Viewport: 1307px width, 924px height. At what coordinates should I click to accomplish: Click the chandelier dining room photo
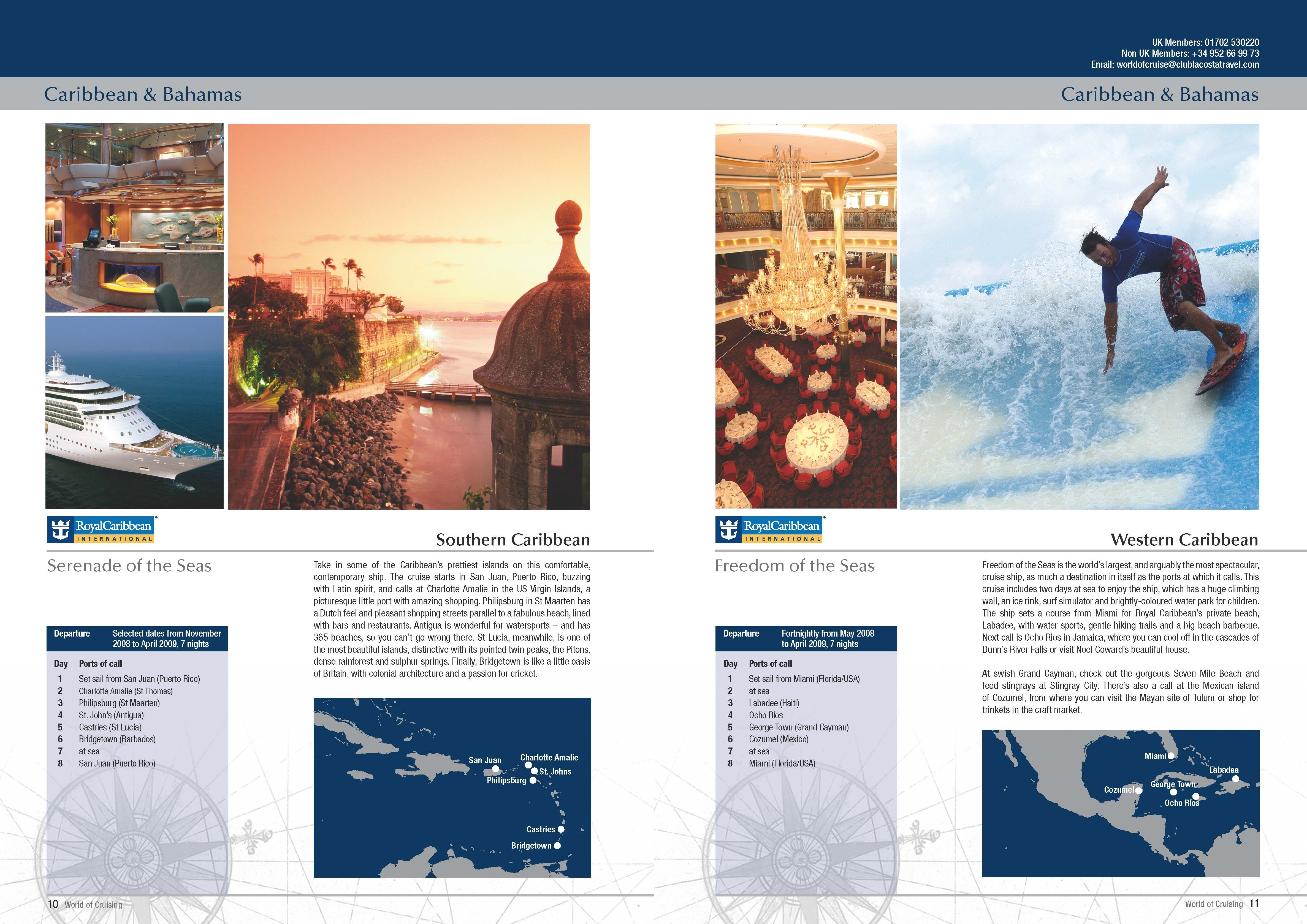806,316
